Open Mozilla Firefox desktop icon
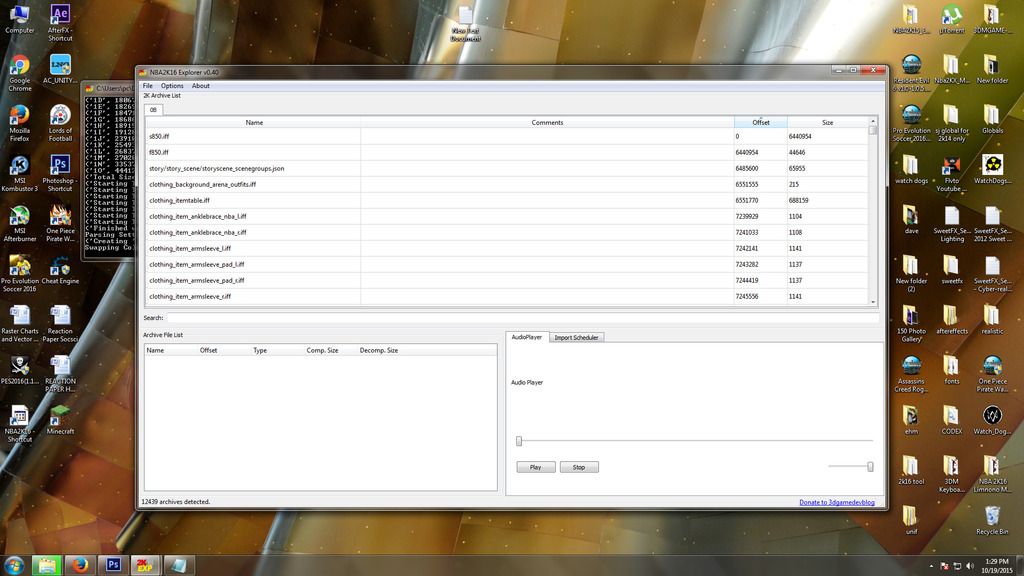 click(x=20, y=123)
